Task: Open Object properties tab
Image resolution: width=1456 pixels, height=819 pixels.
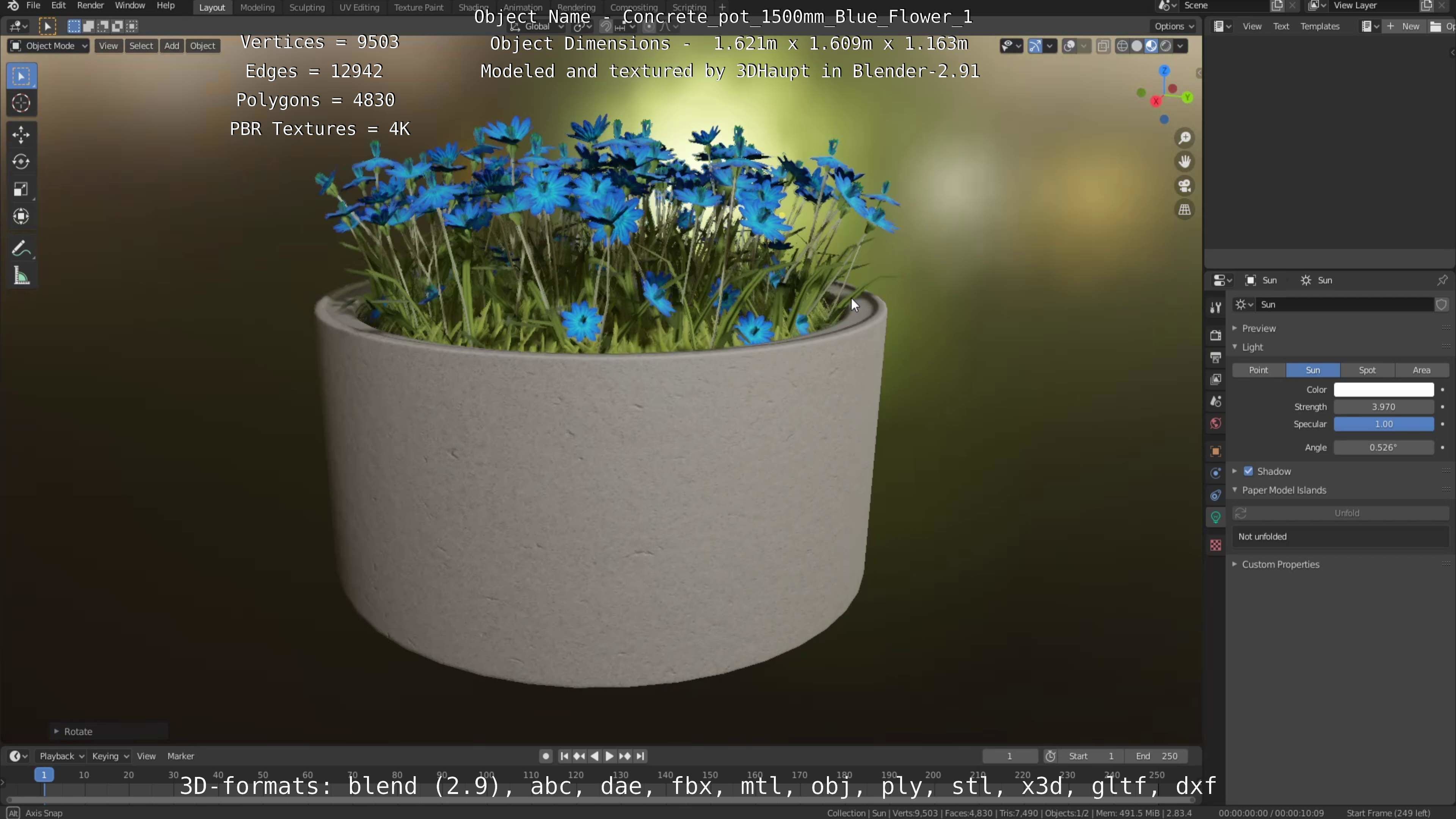Action: [1215, 451]
